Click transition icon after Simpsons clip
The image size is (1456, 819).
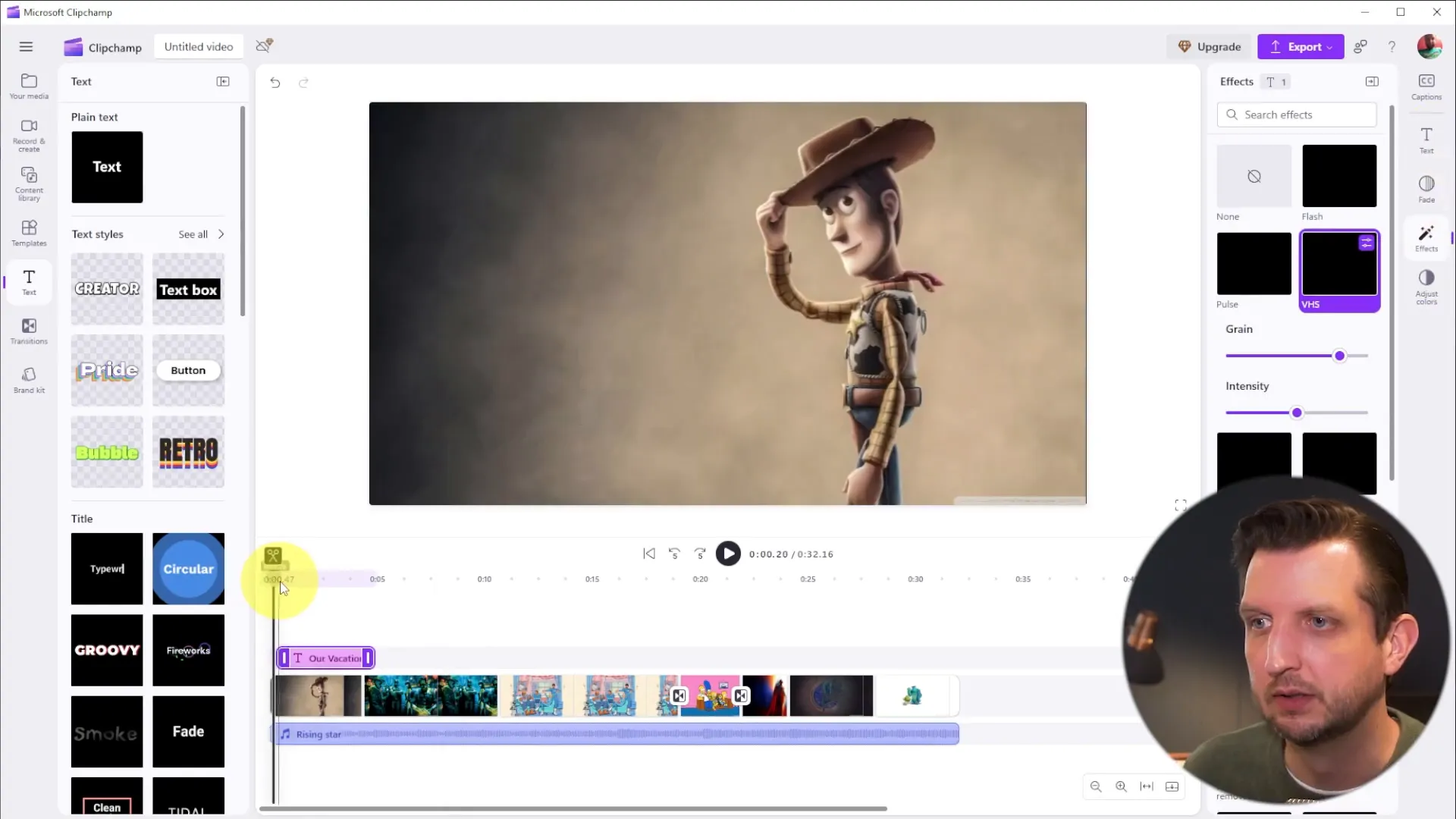tap(741, 696)
